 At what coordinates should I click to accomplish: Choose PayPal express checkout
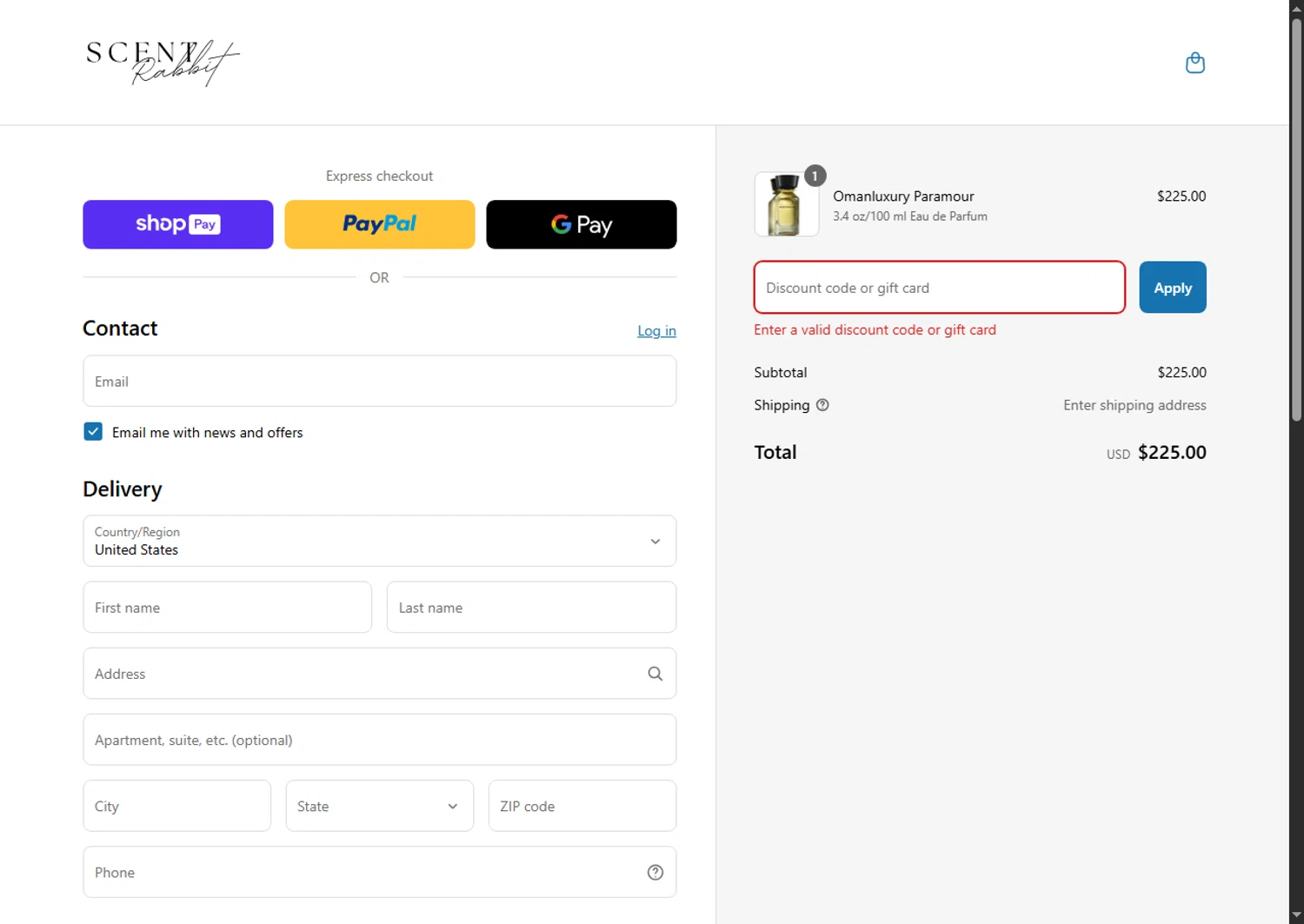tap(380, 224)
